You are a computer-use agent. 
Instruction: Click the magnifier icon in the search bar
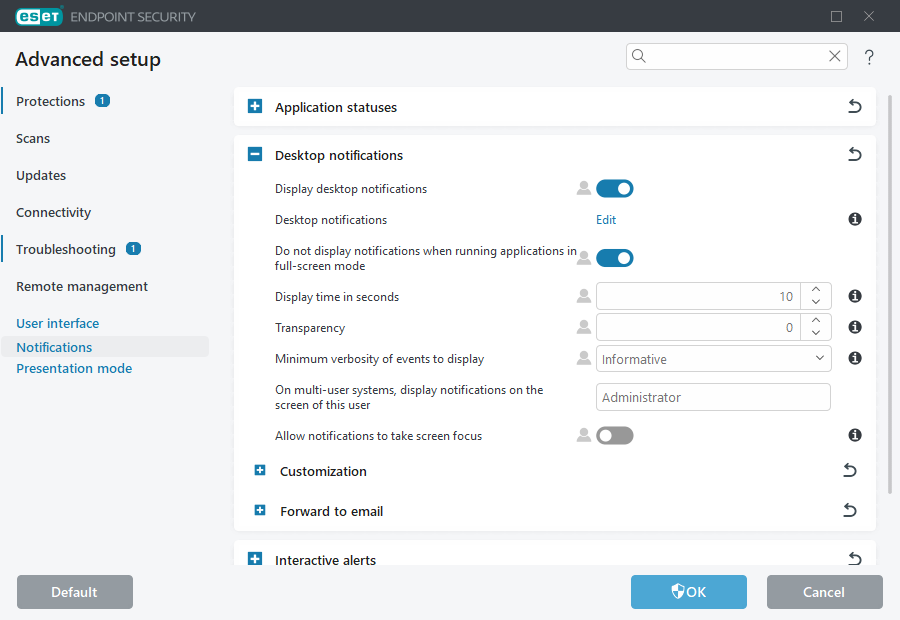[x=639, y=56]
